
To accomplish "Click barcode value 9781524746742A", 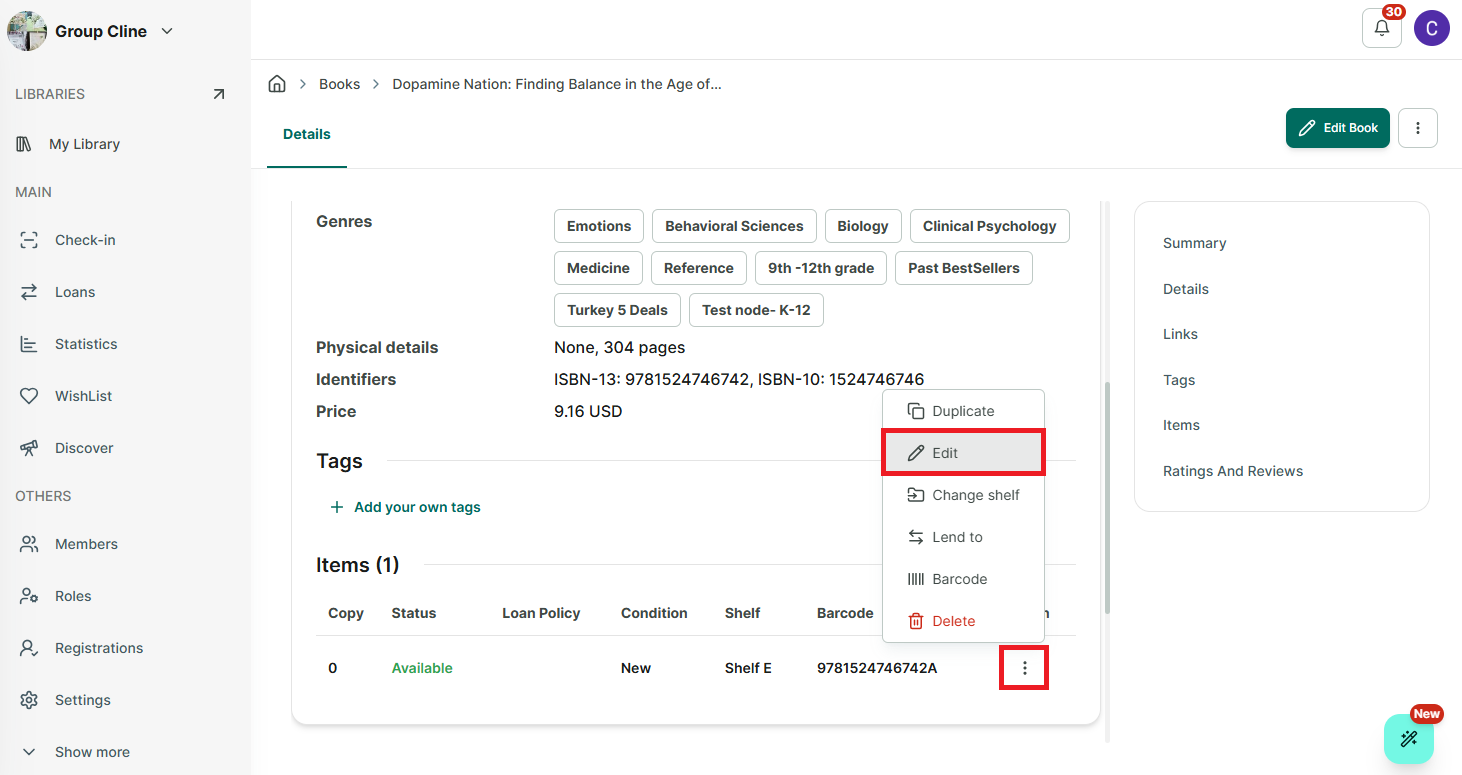I will 877,668.
